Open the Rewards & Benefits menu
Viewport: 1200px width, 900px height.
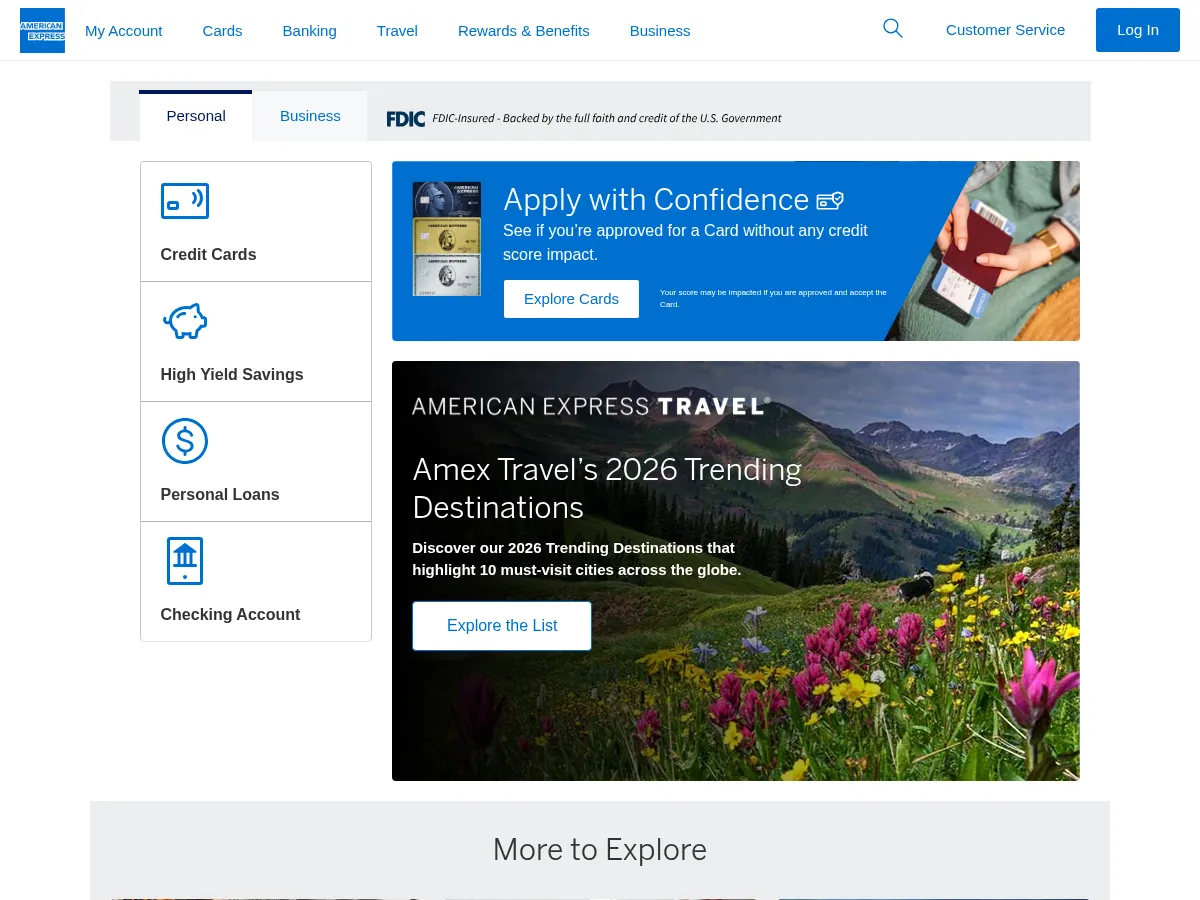tap(523, 30)
